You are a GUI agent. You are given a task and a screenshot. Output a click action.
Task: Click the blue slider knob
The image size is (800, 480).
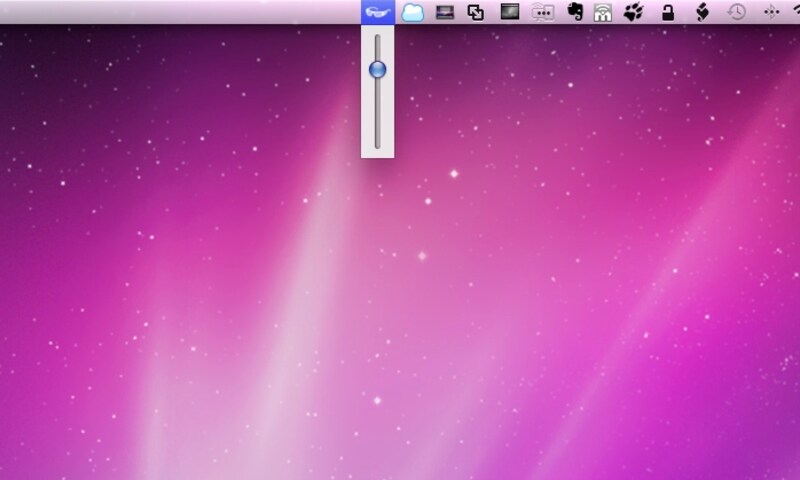coord(377,69)
